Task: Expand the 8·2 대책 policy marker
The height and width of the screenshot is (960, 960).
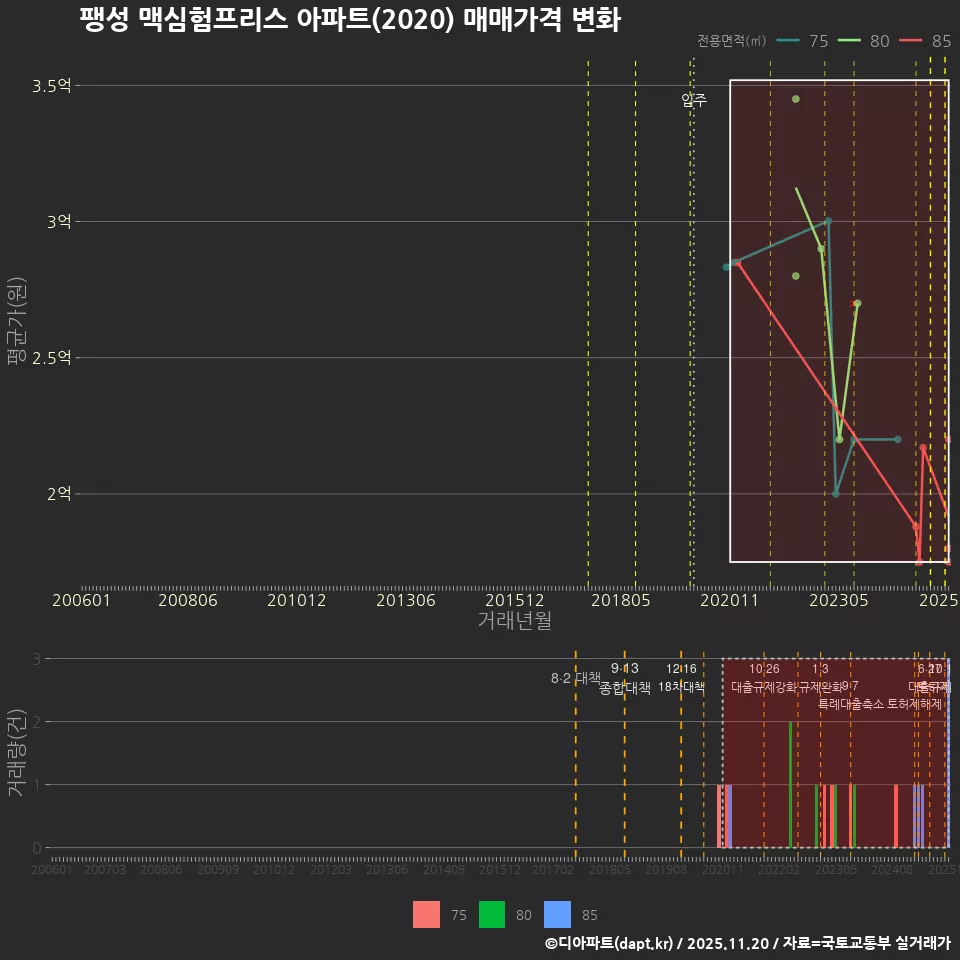Action: pos(575,679)
